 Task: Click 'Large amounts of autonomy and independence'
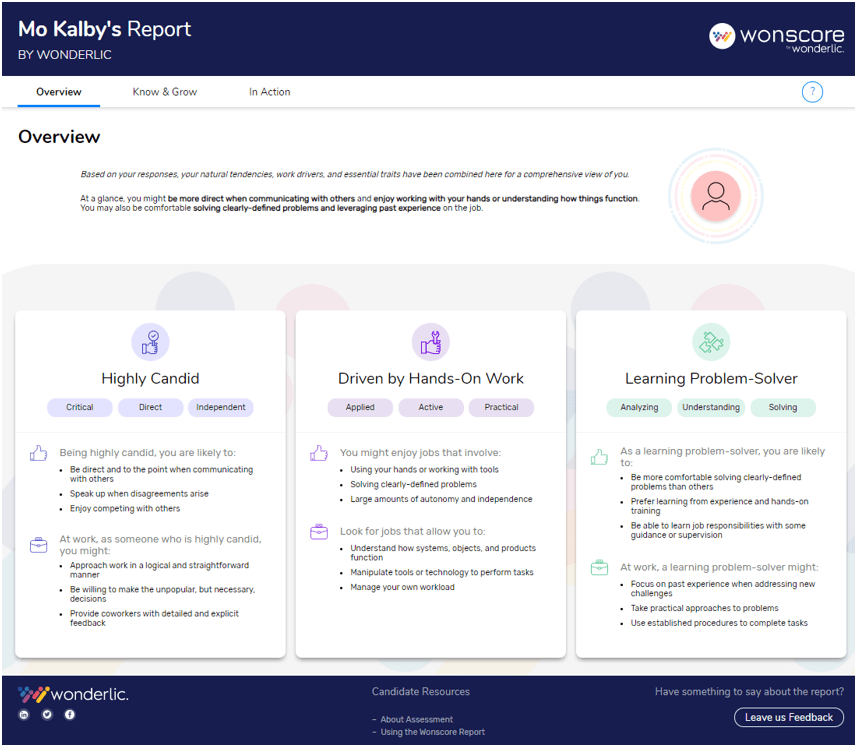[441, 499]
